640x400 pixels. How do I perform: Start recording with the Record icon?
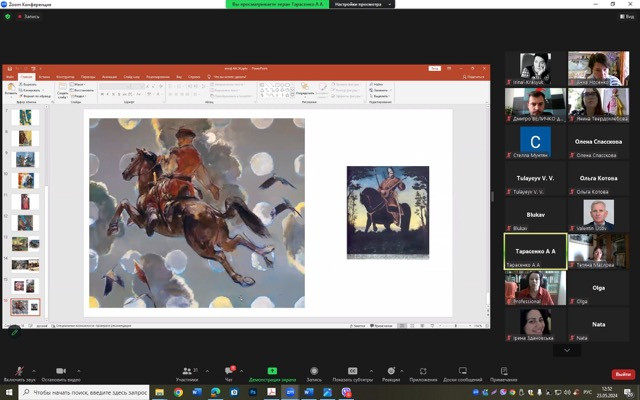coord(314,371)
